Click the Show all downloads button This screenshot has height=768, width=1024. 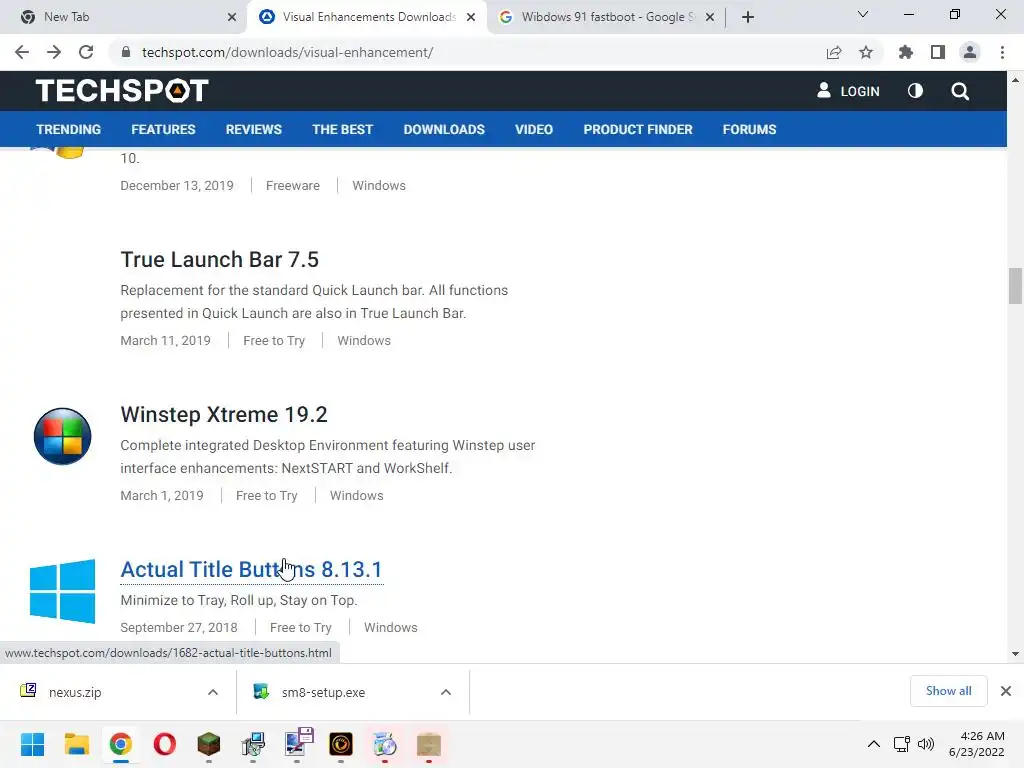(948, 691)
